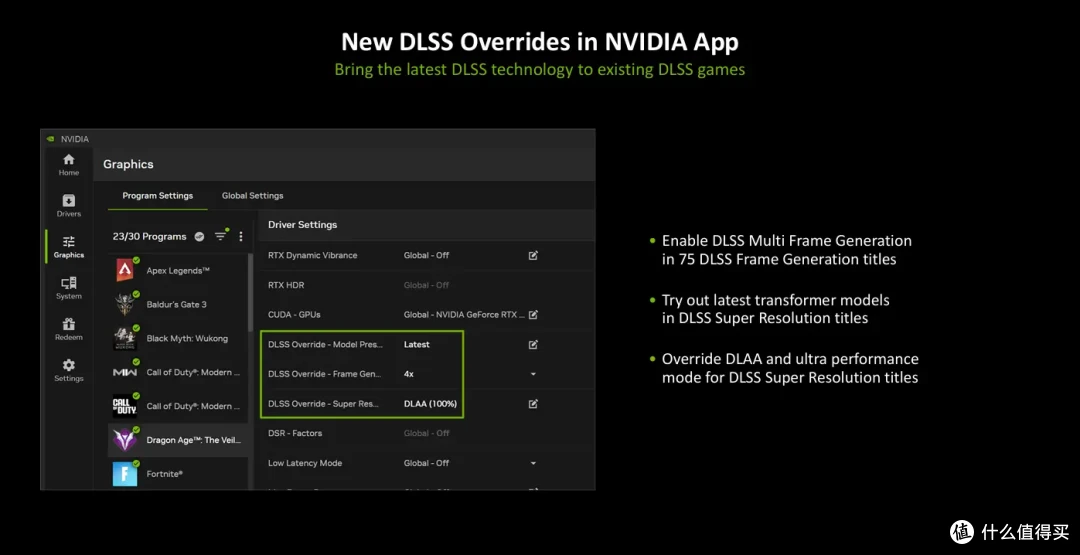Switch to Global Settings tab

point(252,196)
